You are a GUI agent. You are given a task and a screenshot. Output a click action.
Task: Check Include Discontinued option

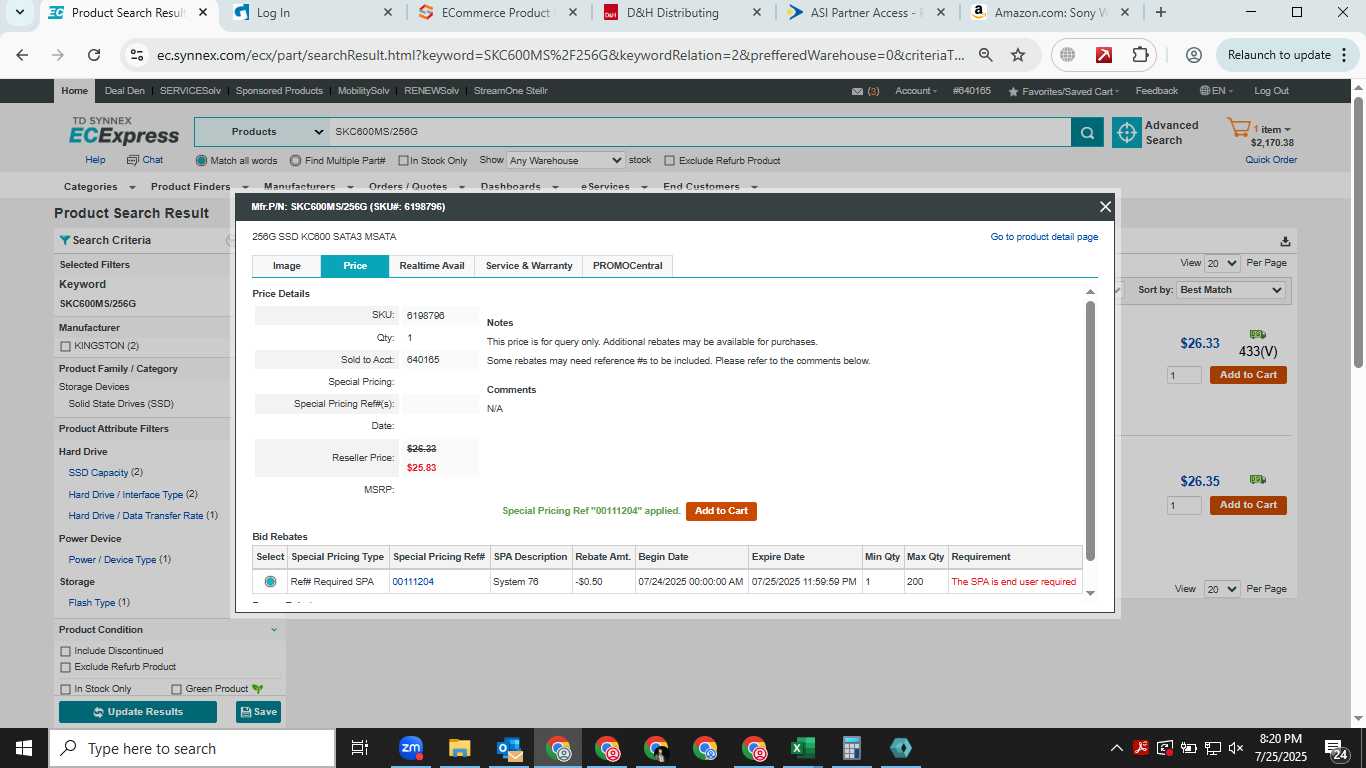pyautogui.click(x=66, y=651)
